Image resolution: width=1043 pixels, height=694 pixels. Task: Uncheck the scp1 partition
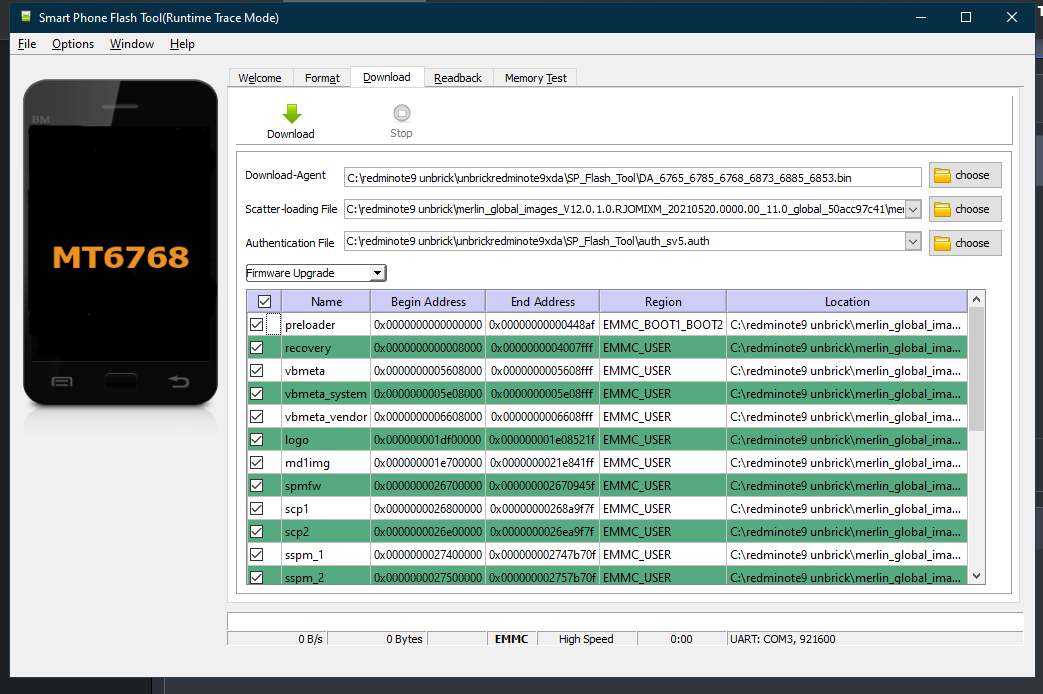tap(256, 508)
